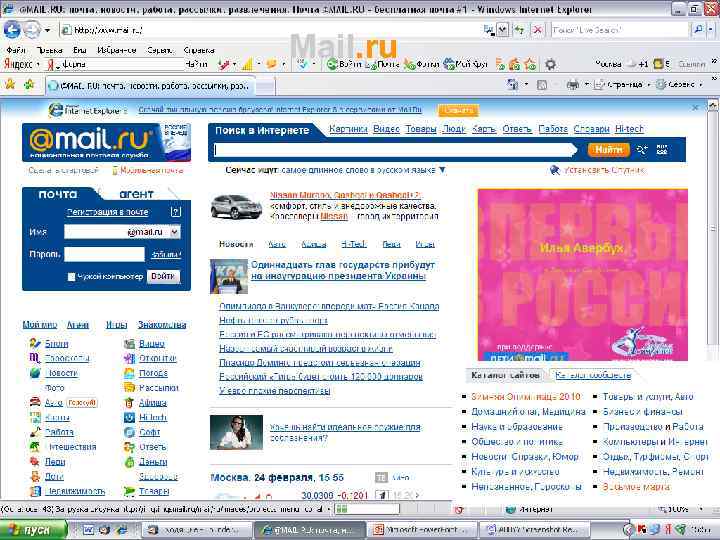Click the Add to Favorites star-plus icon

coord(30,84)
